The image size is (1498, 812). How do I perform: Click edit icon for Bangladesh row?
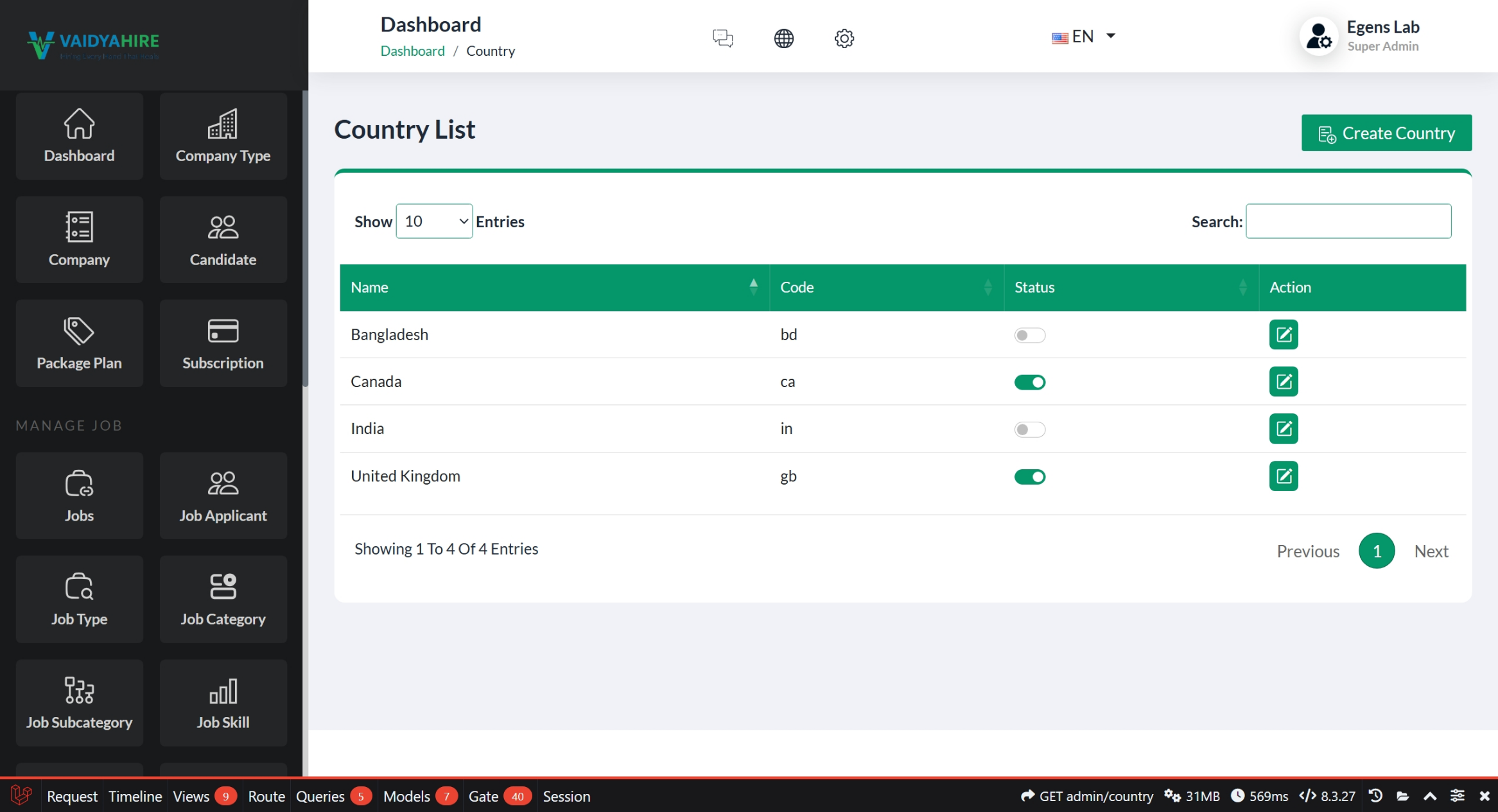pos(1283,334)
